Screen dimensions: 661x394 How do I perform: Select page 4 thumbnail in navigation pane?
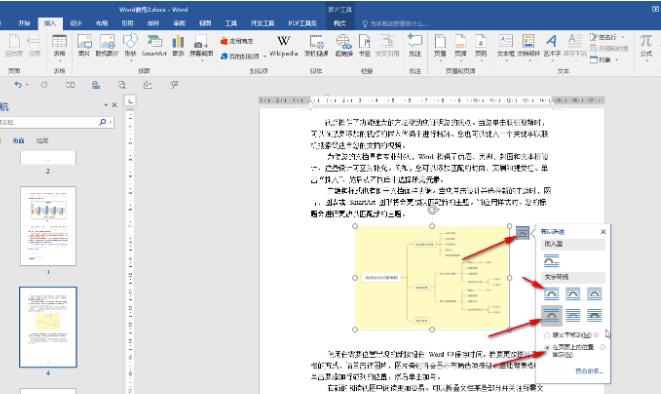click(x=48, y=327)
